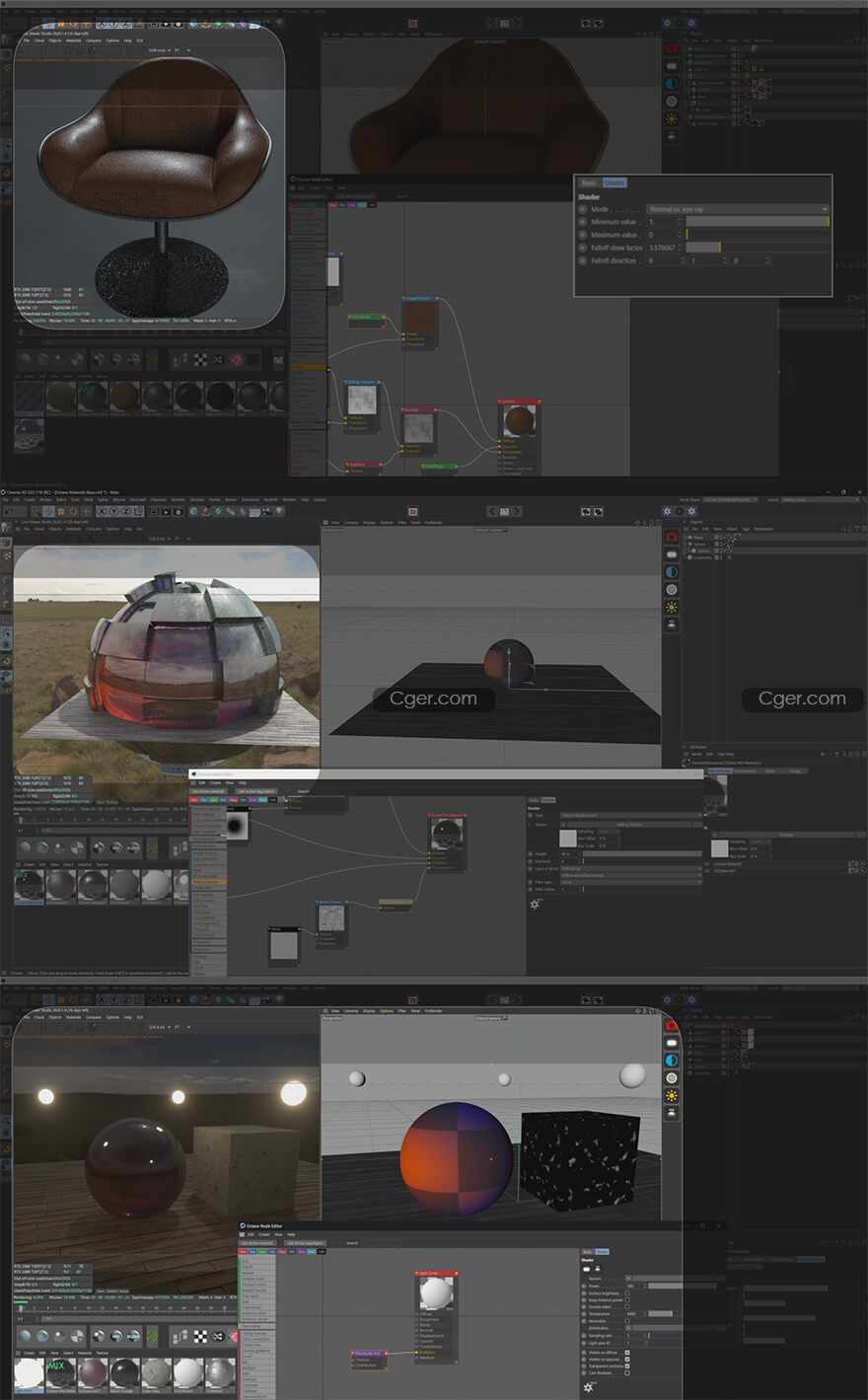The image size is (868, 1400).
Task: Click animation dot beside Mode in Shader panel
Action: tap(582, 210)
